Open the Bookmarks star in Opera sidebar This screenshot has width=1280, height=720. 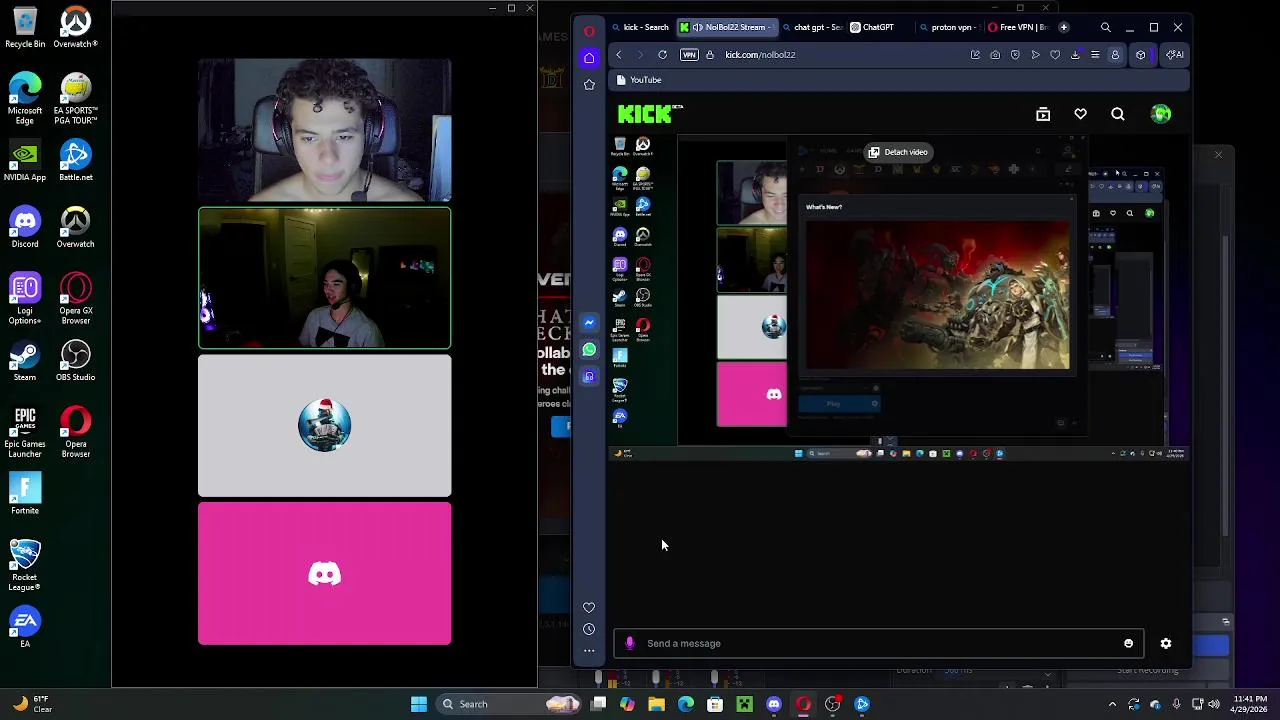click(x=589, y=84)
